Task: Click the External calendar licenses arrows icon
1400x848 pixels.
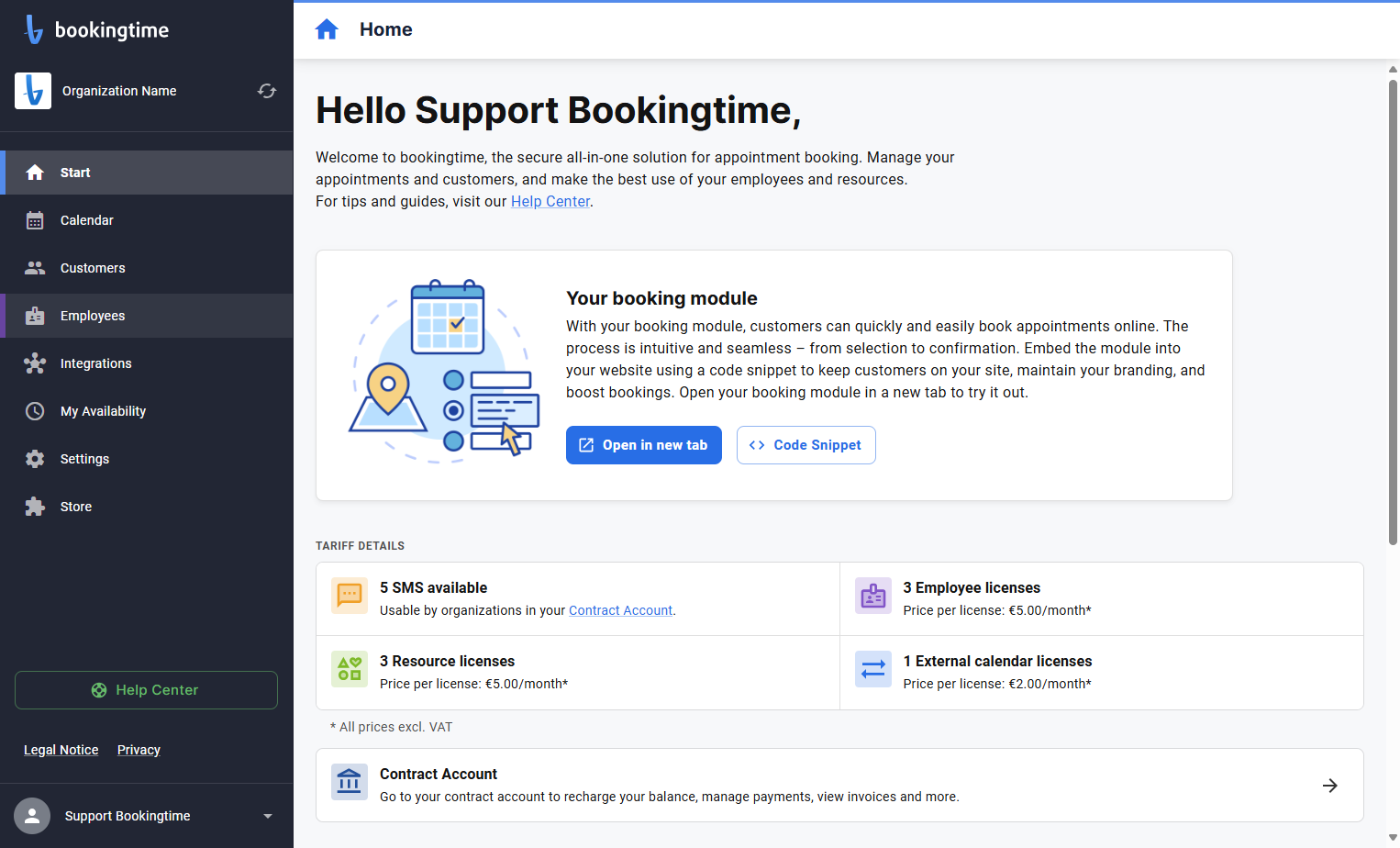Action: [x=873, y=669]
